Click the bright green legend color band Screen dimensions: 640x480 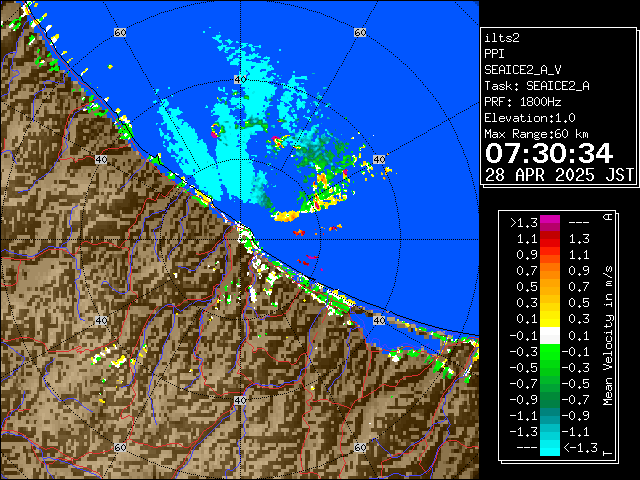click(550, 352)
